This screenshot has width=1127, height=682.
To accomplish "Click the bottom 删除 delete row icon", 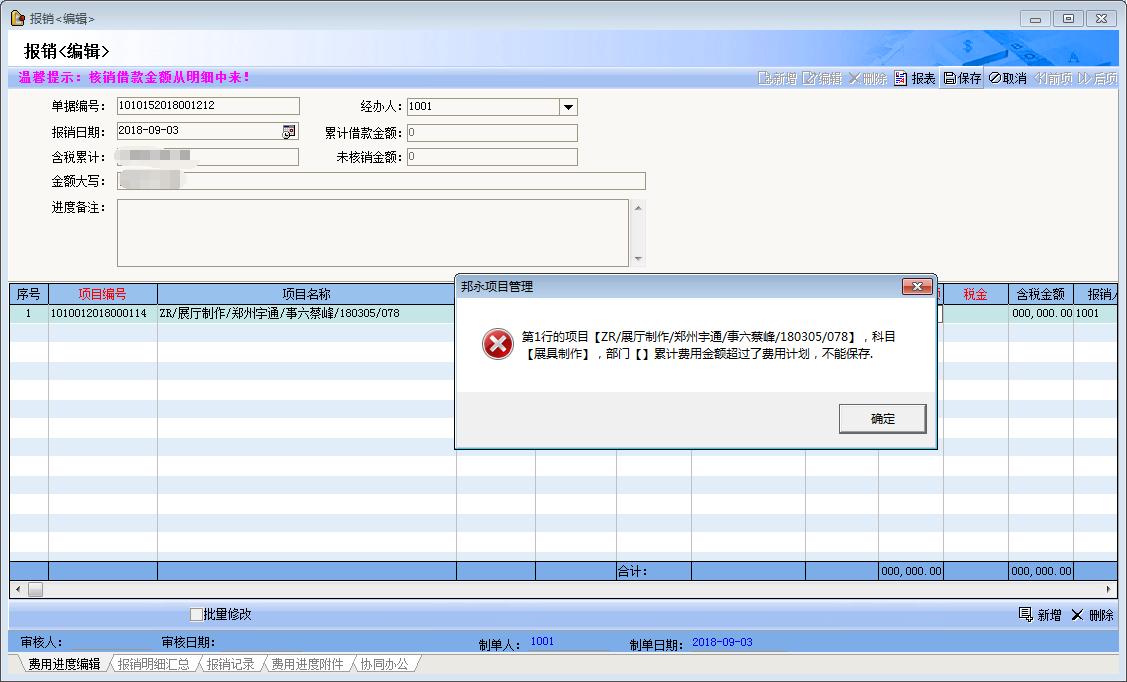I will (x=1077, y=614).
